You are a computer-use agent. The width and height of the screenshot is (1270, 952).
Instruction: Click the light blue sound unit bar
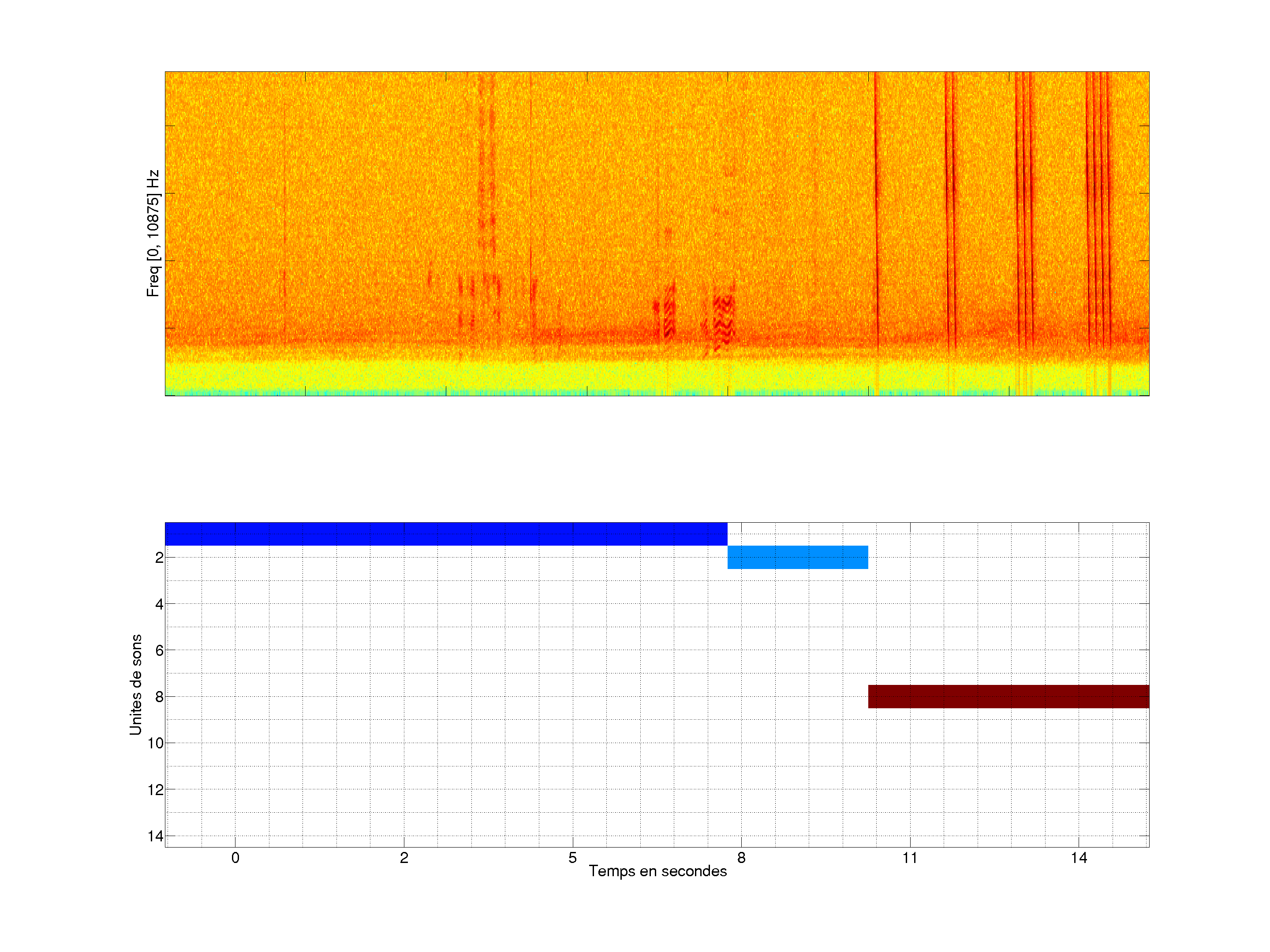pos(797,557)
